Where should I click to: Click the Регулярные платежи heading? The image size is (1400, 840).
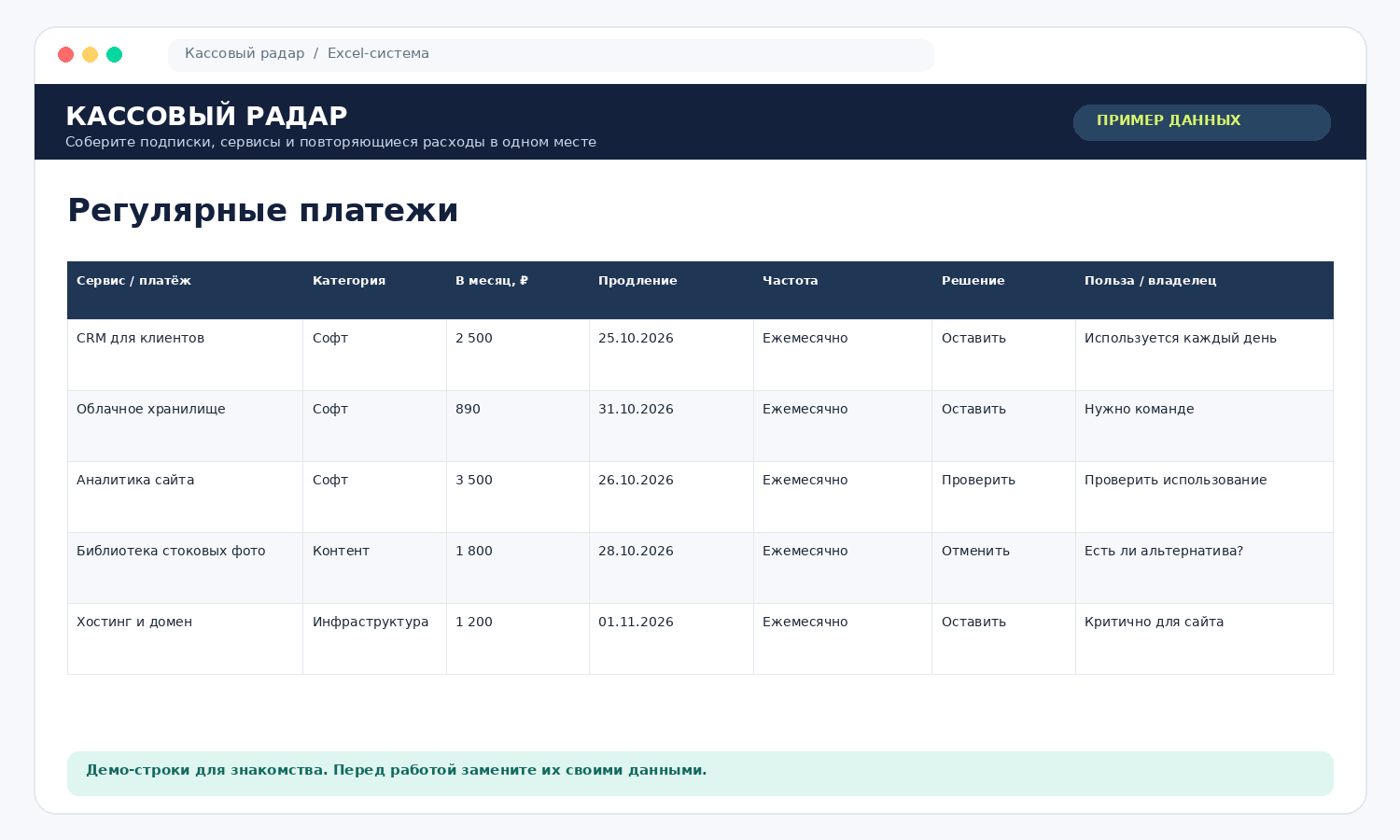[263, 210]
